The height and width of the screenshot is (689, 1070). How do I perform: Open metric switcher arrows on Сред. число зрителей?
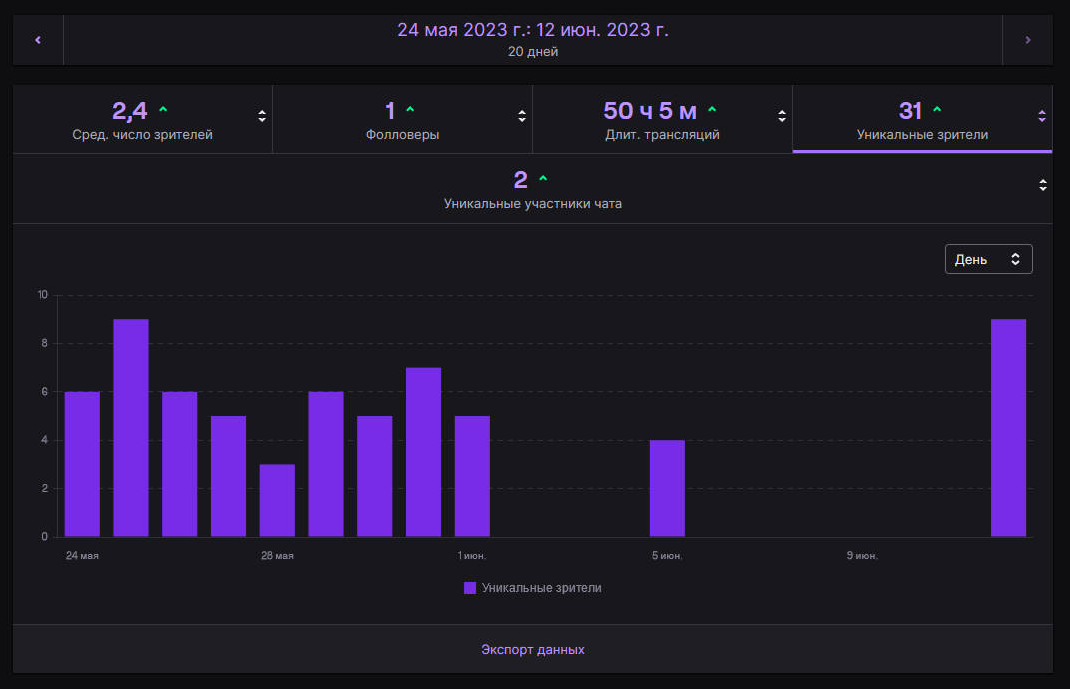coord(262,116)
